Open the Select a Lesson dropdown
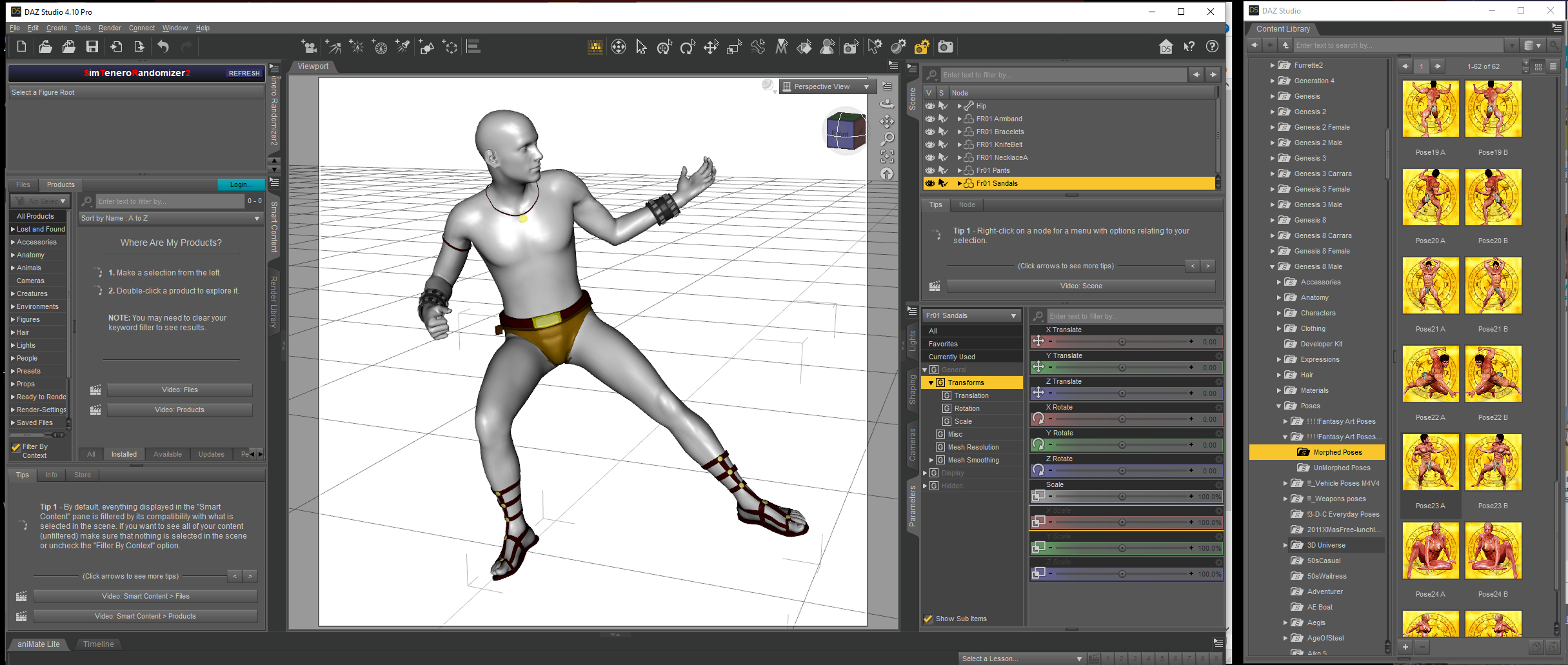1568x665 pixels. [x=1022, y=659]
